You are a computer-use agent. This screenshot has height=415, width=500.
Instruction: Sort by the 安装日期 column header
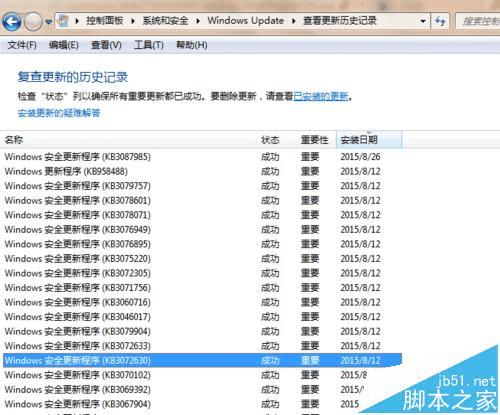tap(369, 140)
